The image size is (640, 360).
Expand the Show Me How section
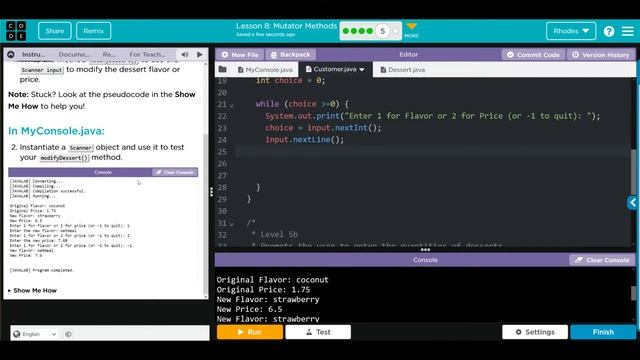pyautogui.click(x=33, y=291)
